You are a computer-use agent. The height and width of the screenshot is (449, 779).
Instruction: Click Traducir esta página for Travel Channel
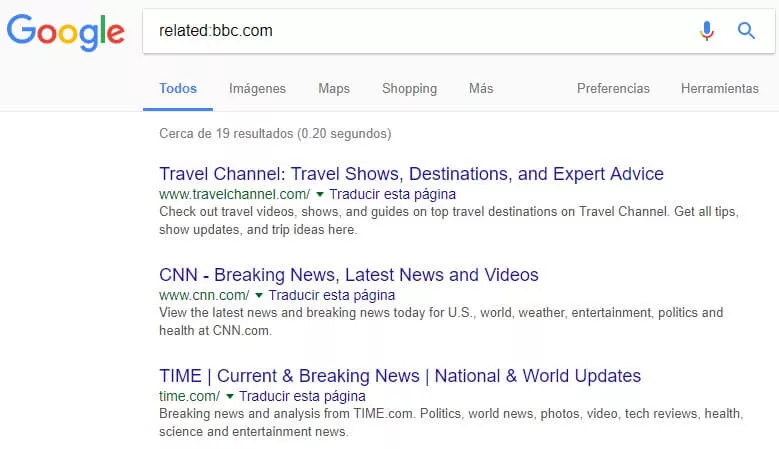(392, 194)
